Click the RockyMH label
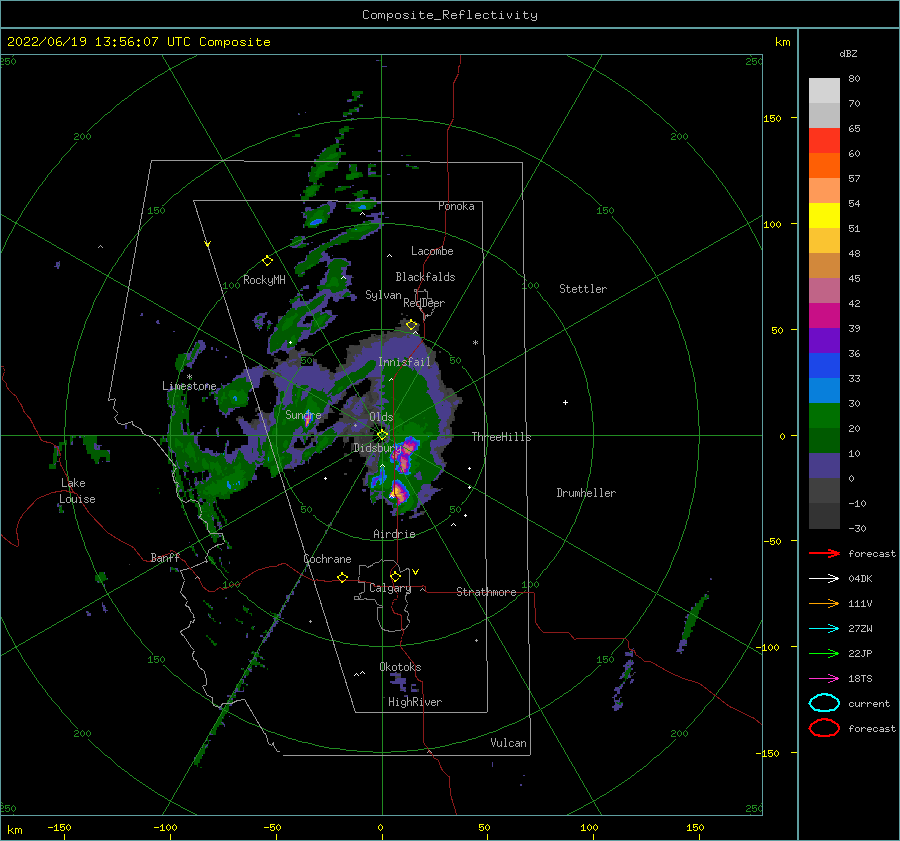Image resolution: width=900 pixels, height=841 pixels. 264,280
